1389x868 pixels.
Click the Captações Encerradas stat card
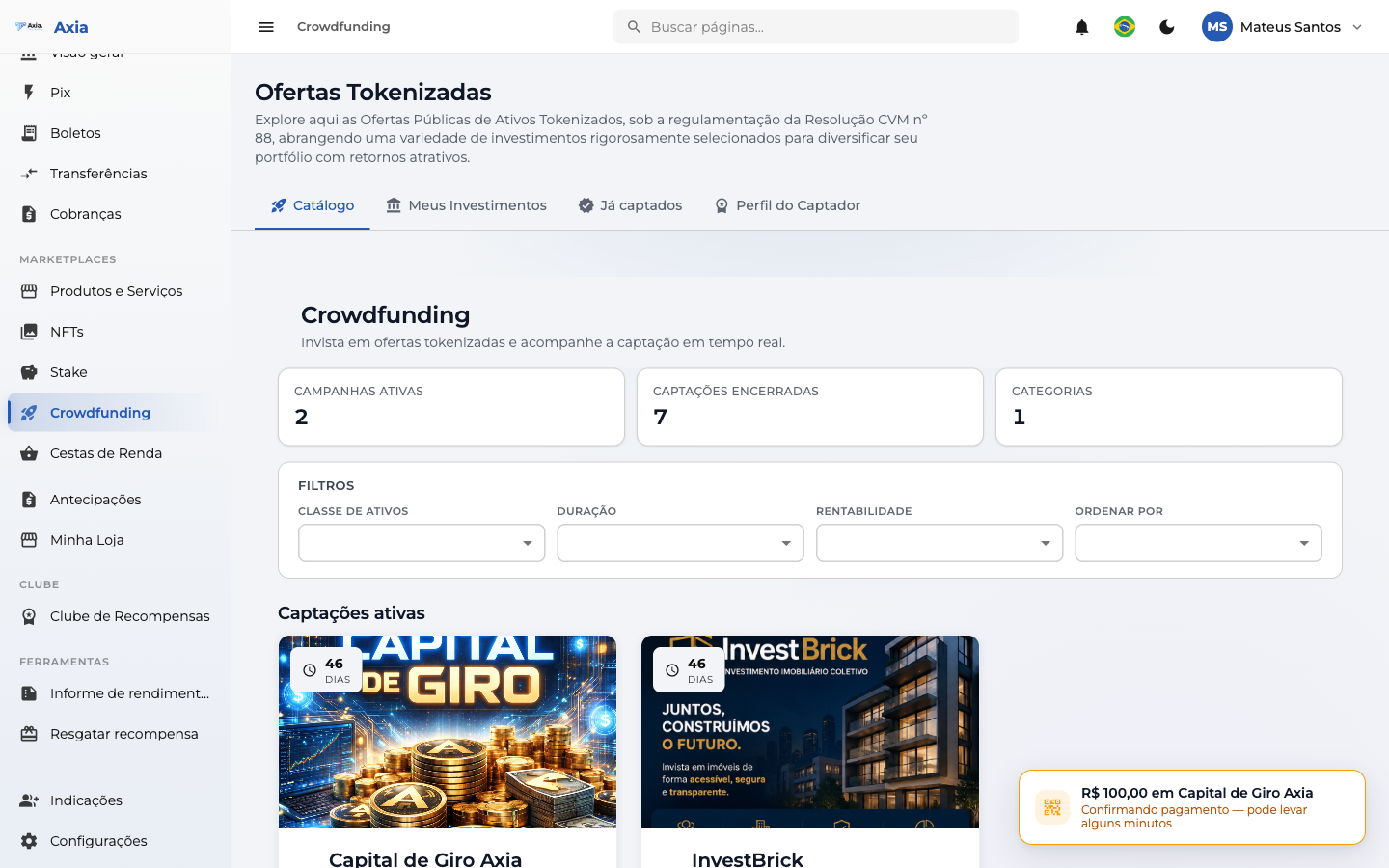pos(810,407)
